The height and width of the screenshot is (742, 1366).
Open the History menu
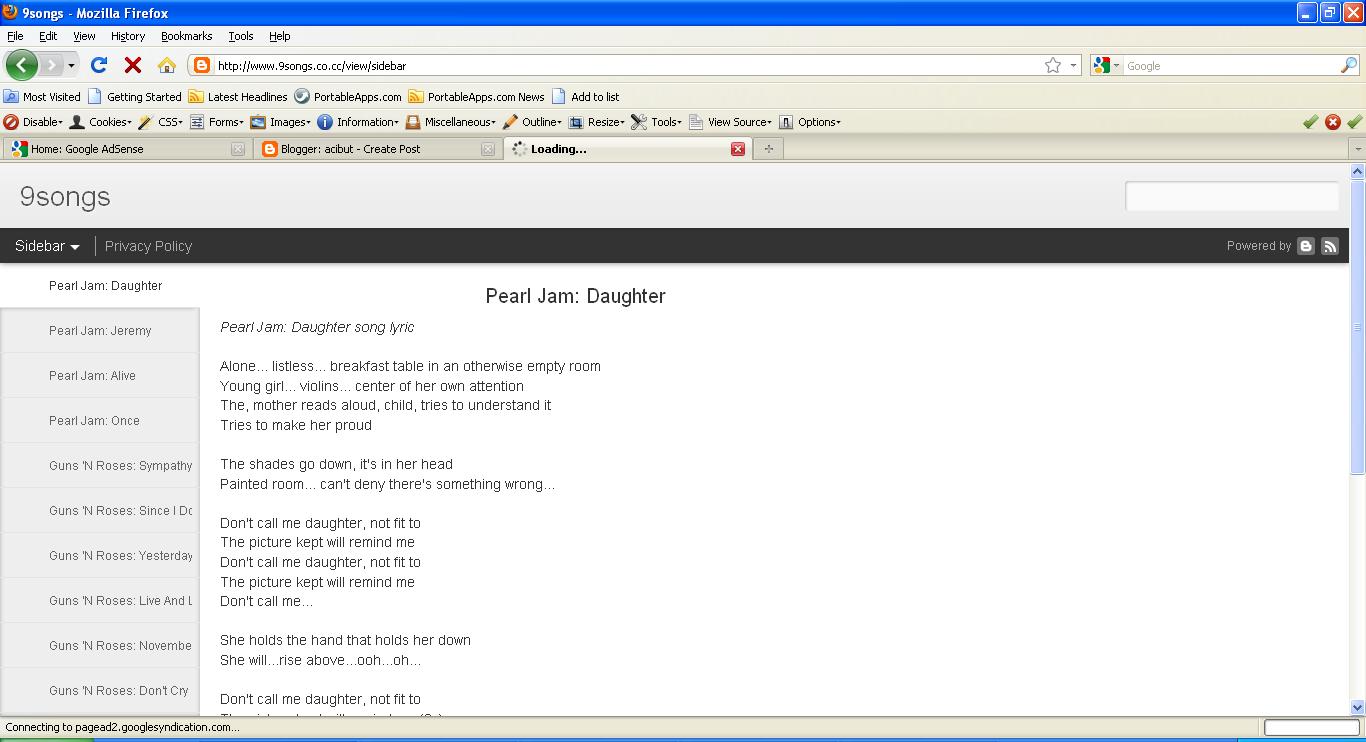click(x=128, y=36)
